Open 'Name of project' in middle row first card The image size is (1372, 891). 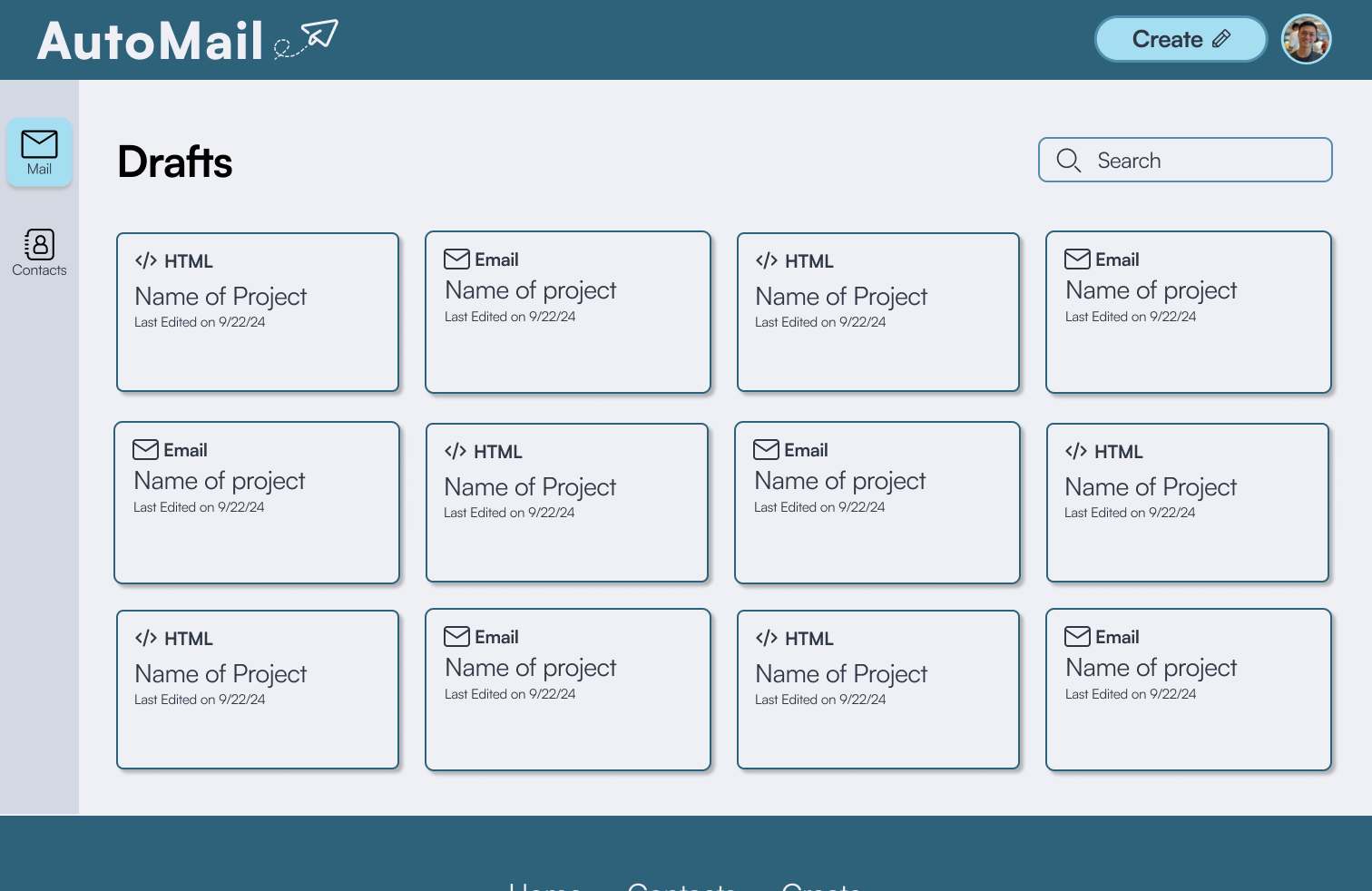[x=219, y=481]
